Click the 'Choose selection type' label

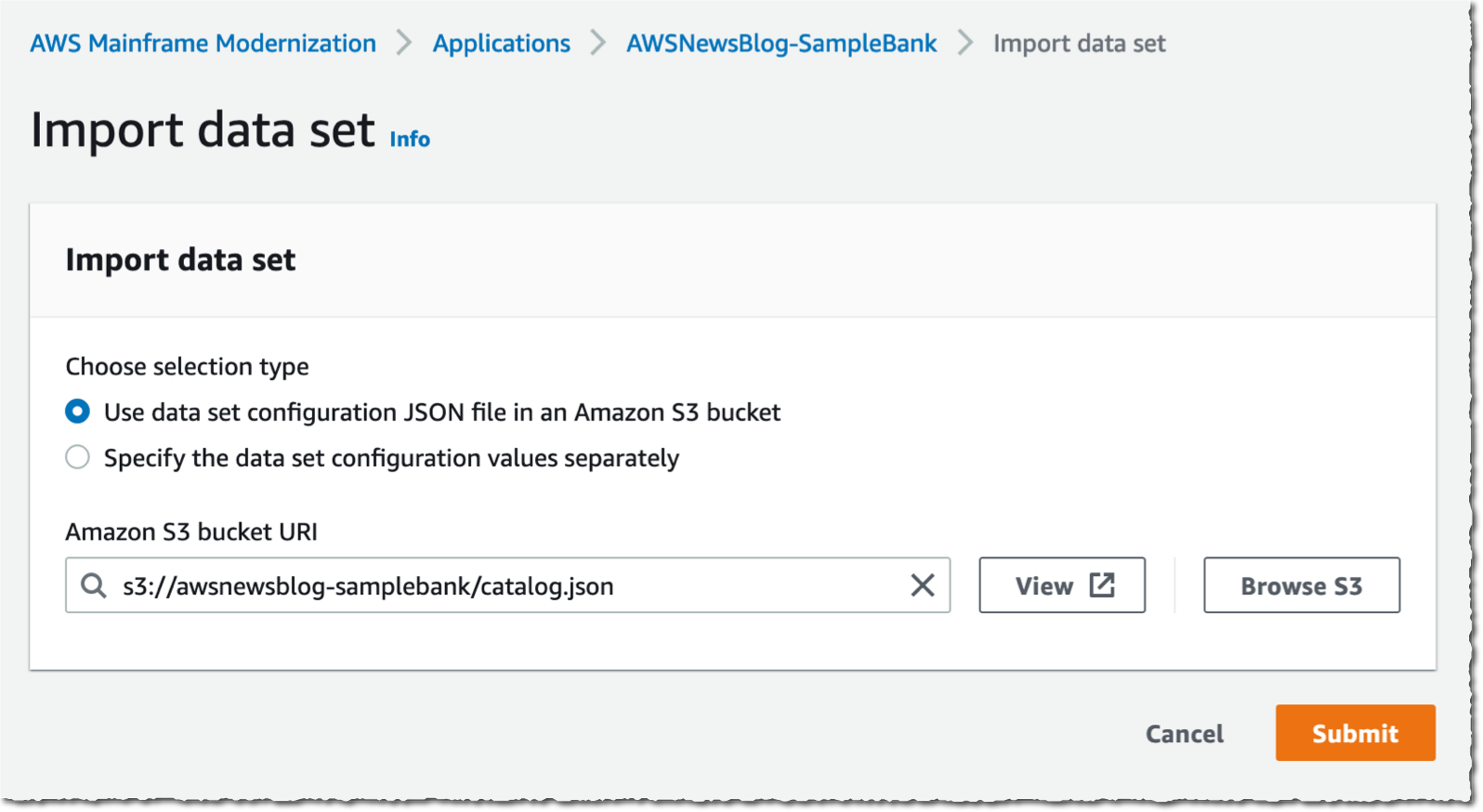[187, 367]
